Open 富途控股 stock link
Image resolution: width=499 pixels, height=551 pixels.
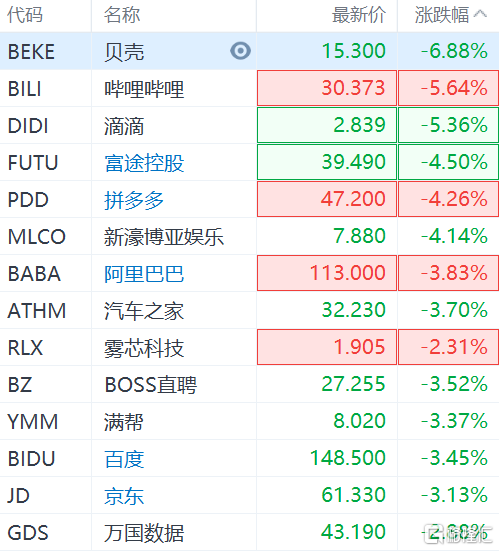click(144, 163)
